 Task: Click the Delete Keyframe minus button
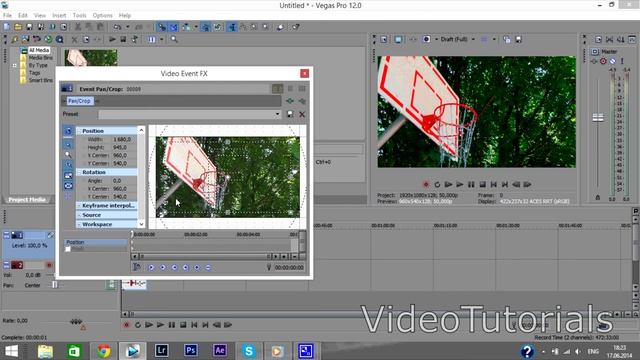[x=208, y=267]
